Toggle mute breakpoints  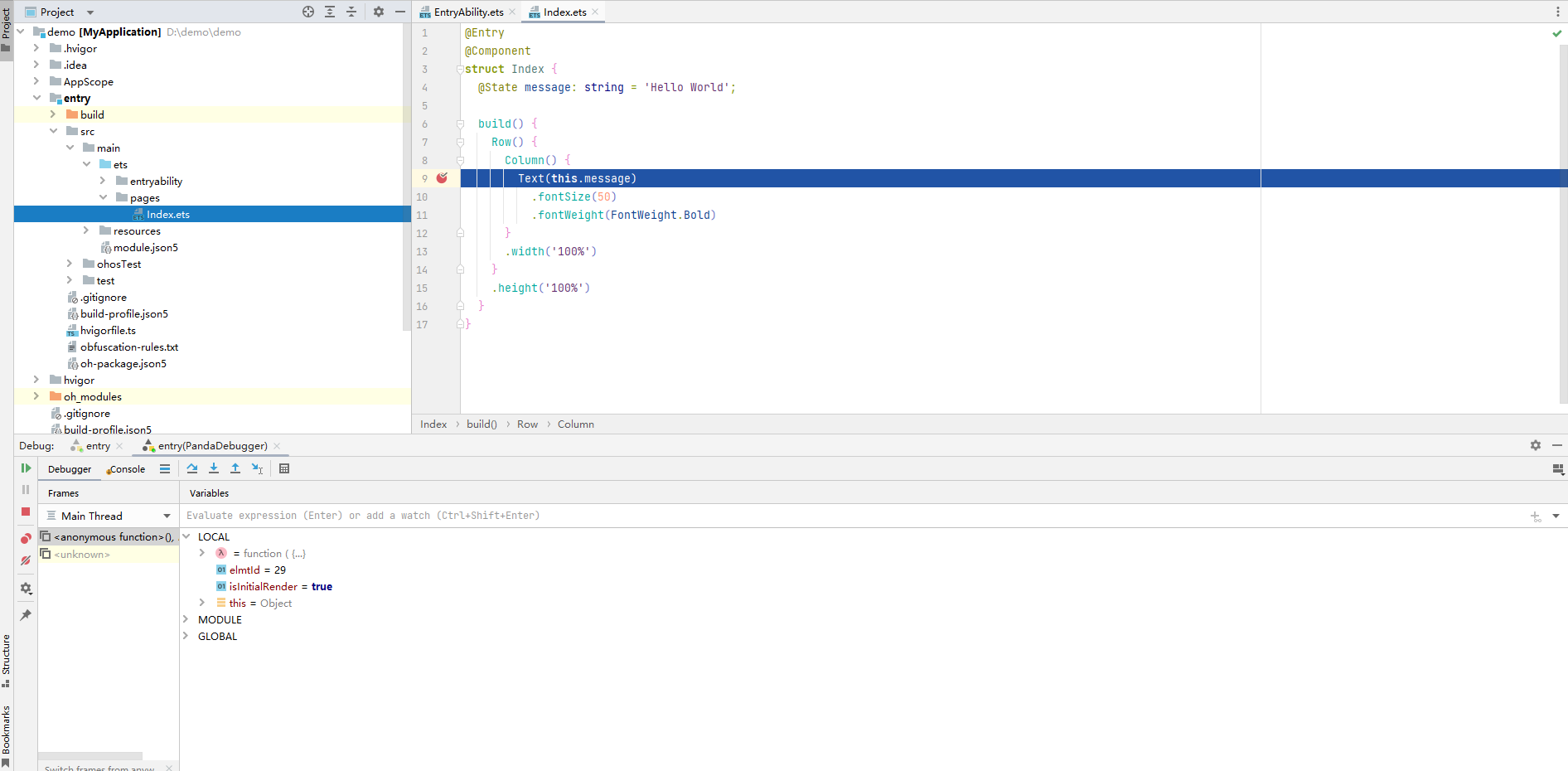26,560
